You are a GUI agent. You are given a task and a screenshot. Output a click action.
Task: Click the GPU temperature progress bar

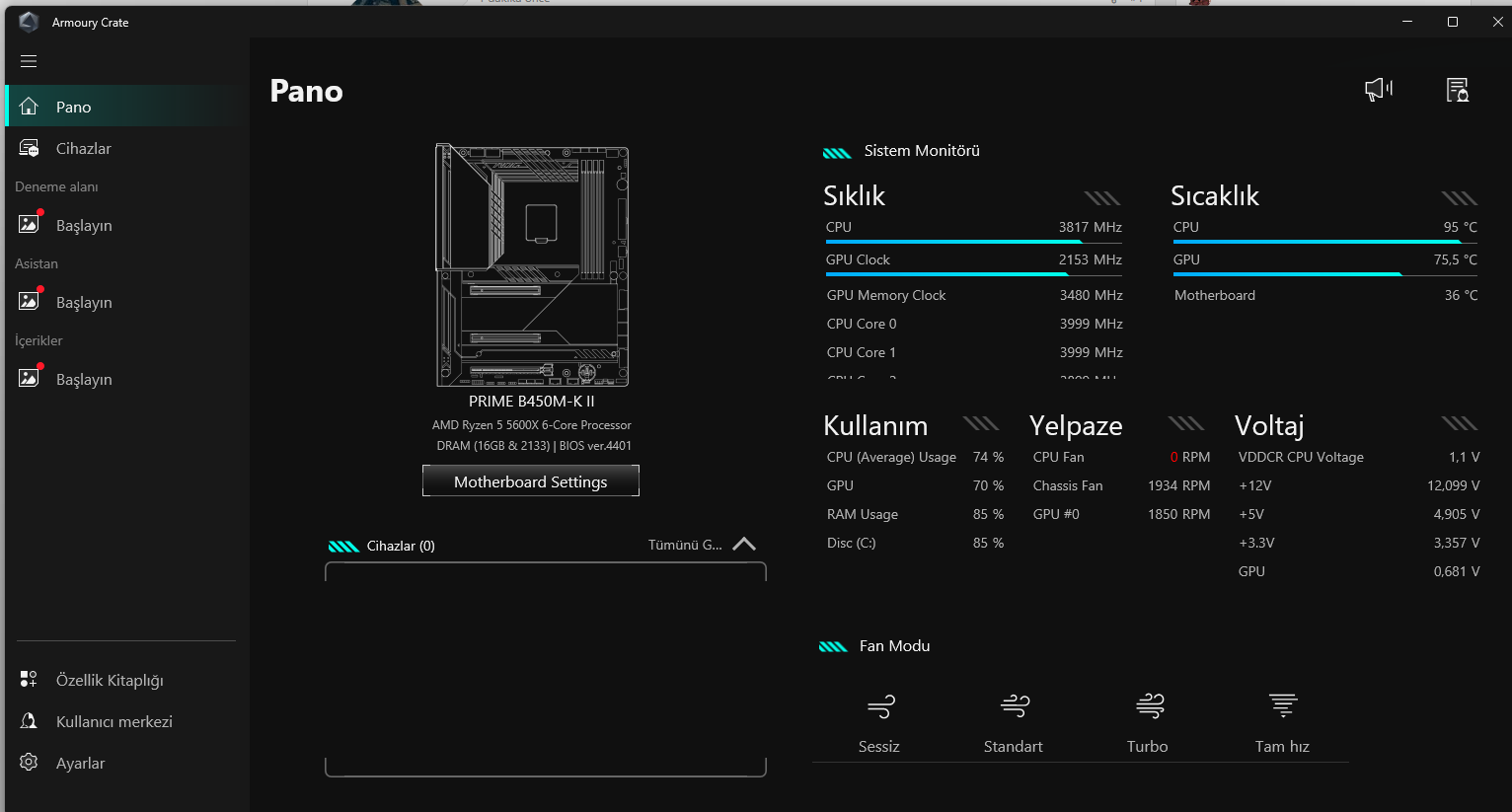tap(1325, 273)
